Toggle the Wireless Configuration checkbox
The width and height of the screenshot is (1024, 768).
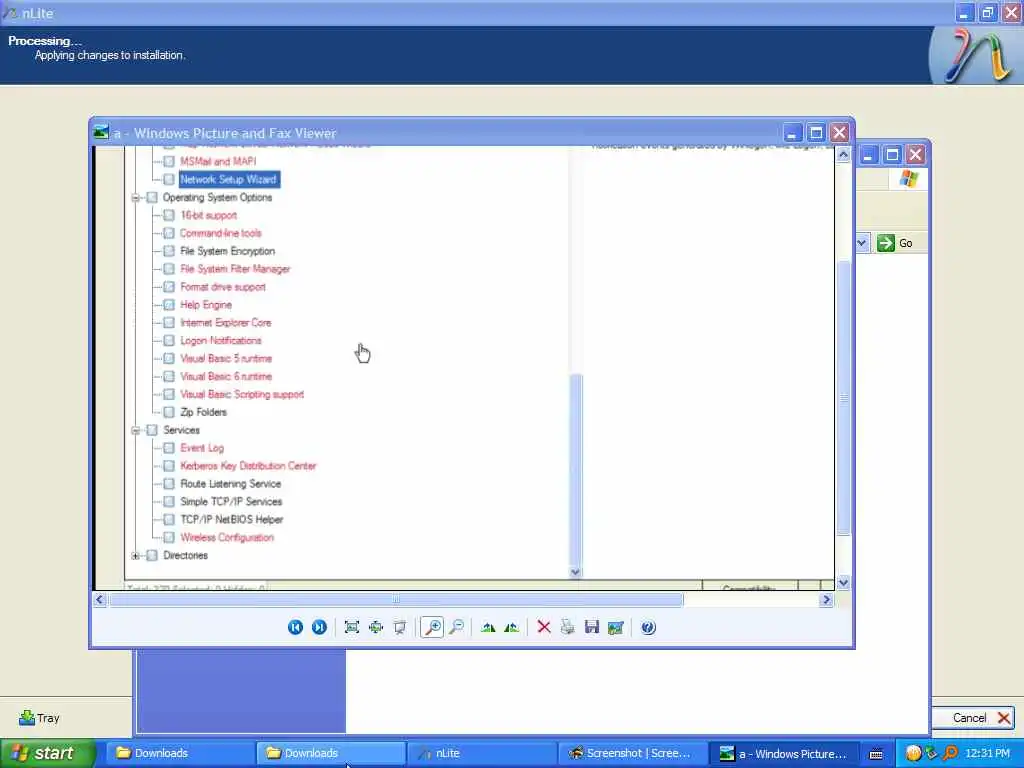point(168,537)
